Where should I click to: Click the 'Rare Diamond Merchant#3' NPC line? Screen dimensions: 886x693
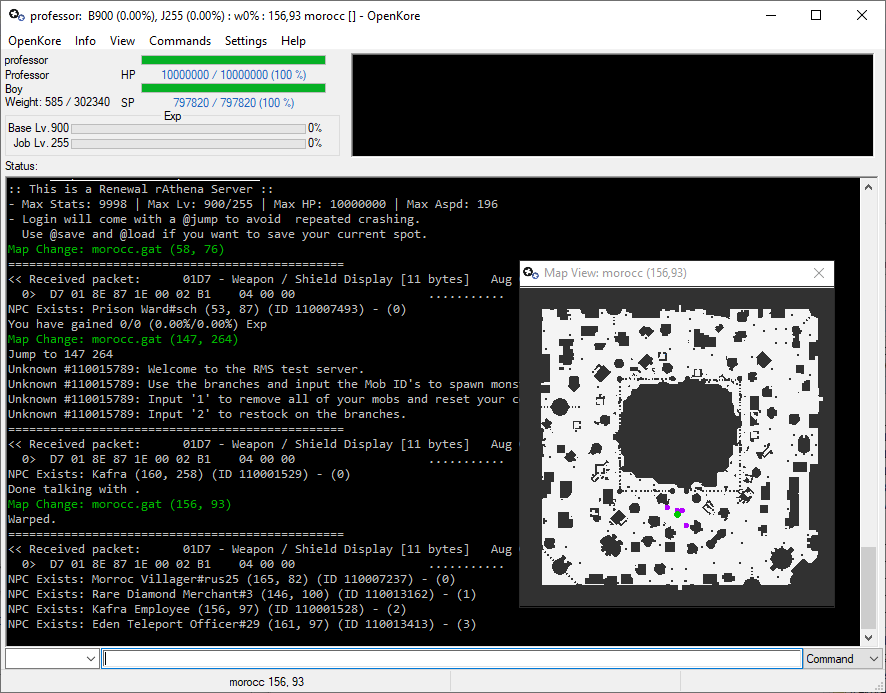point(242,595)
